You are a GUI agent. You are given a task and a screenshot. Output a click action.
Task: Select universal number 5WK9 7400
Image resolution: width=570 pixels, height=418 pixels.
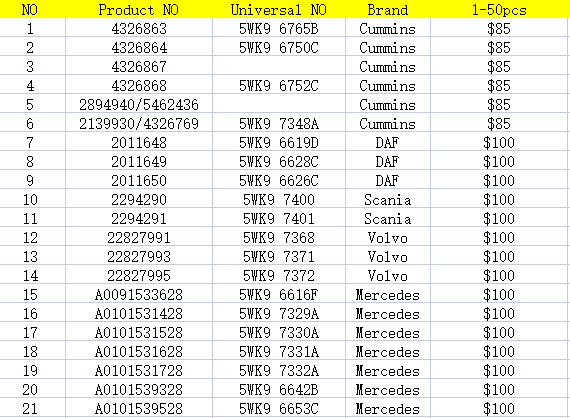[x=279, y=199]
